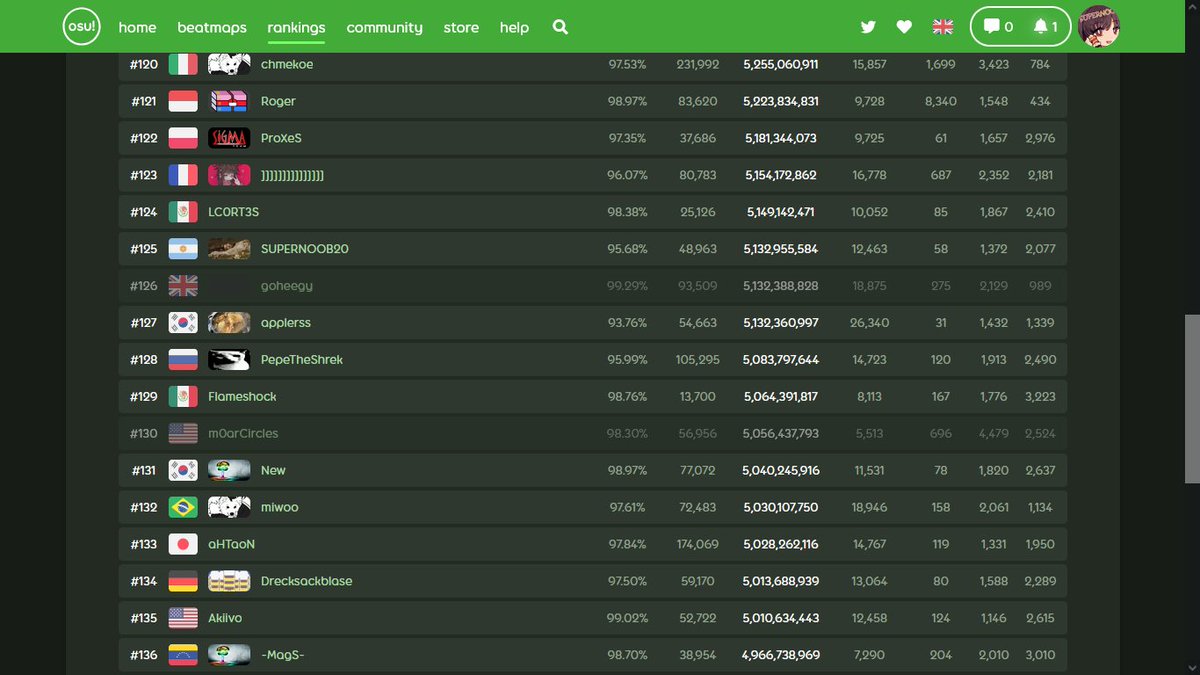Click Brazil flag in miwoo row
The image size is (1200, 675).
point(183,508)
